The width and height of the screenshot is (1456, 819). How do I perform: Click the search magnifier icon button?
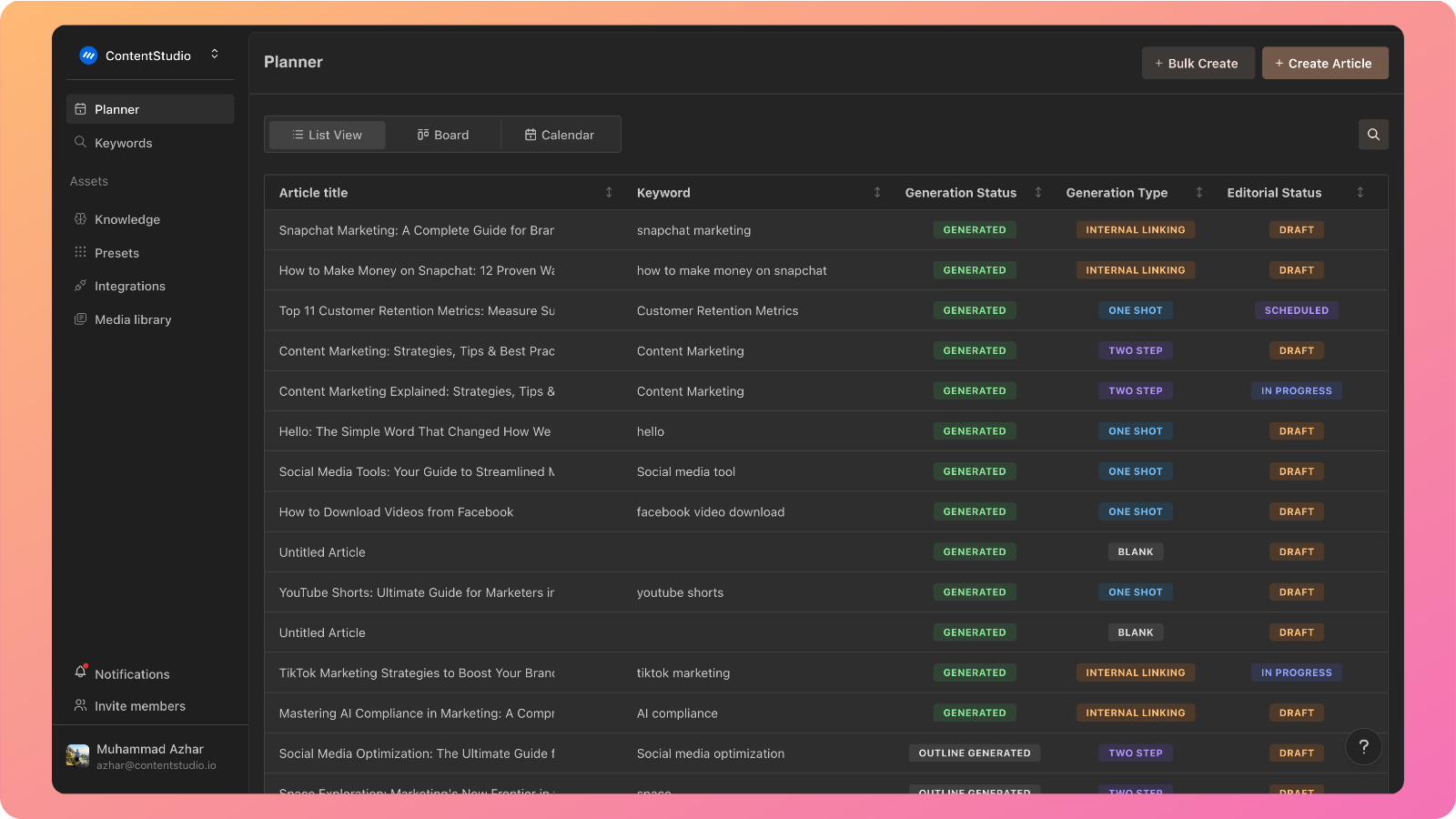1373,135
